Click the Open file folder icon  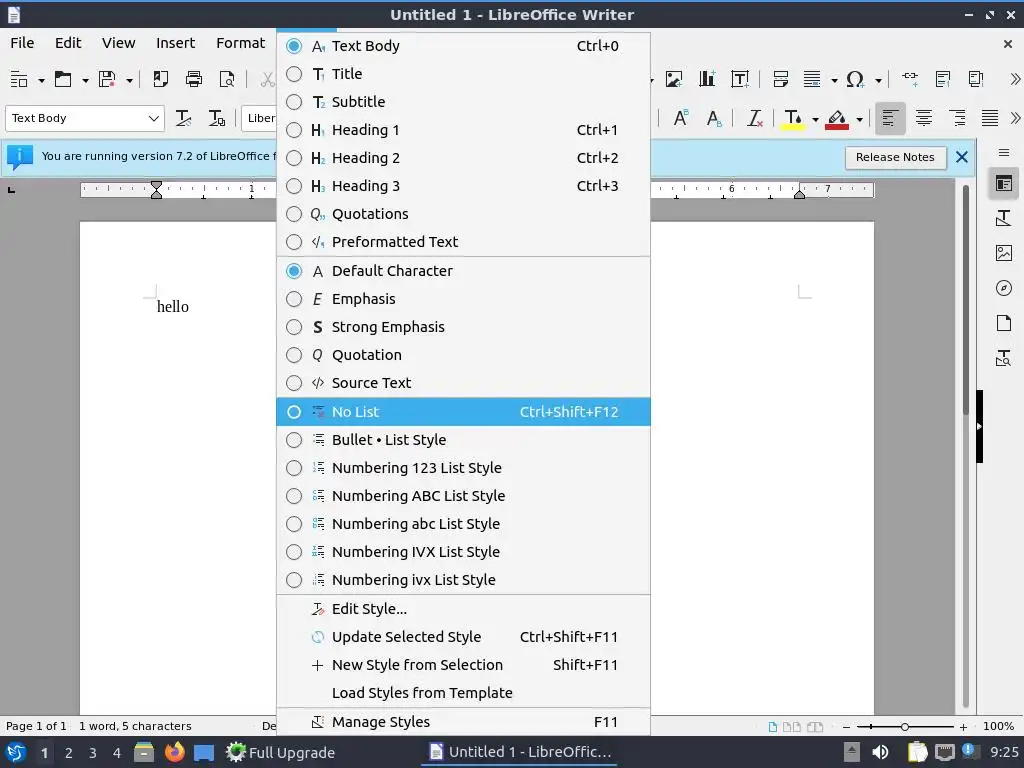click(63, 80)
